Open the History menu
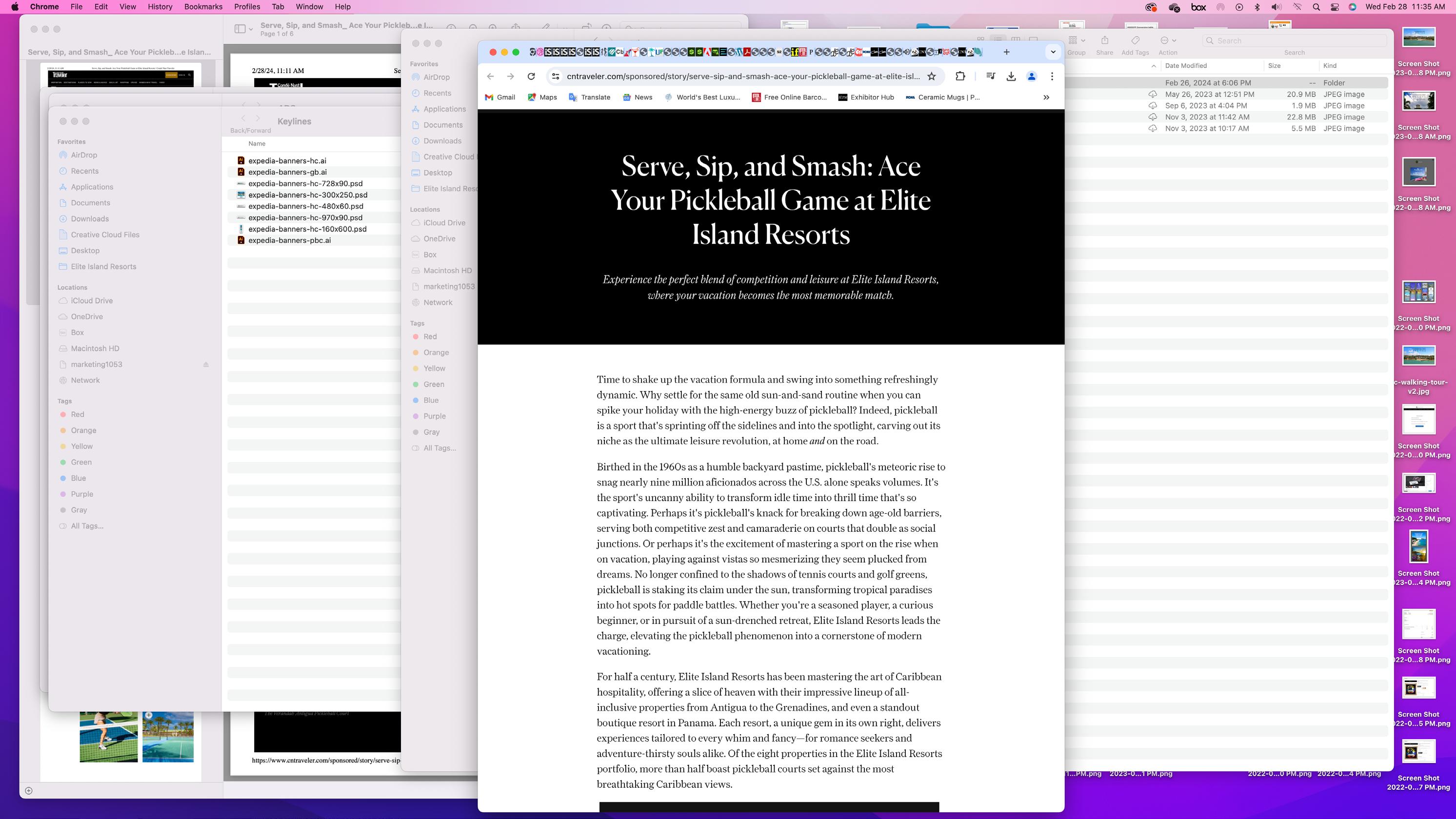This screenshot has width=1456, height=819. click(x=160, y=7)
